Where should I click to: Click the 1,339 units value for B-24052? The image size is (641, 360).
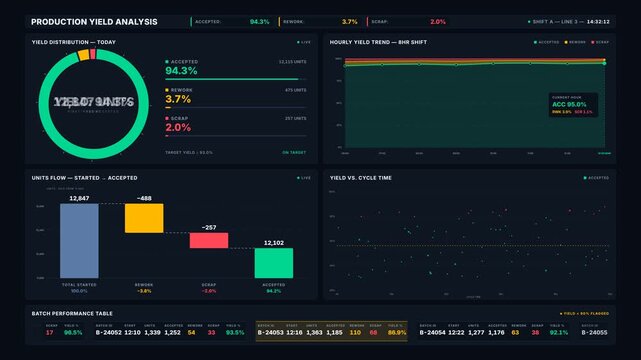pos(152,333)
